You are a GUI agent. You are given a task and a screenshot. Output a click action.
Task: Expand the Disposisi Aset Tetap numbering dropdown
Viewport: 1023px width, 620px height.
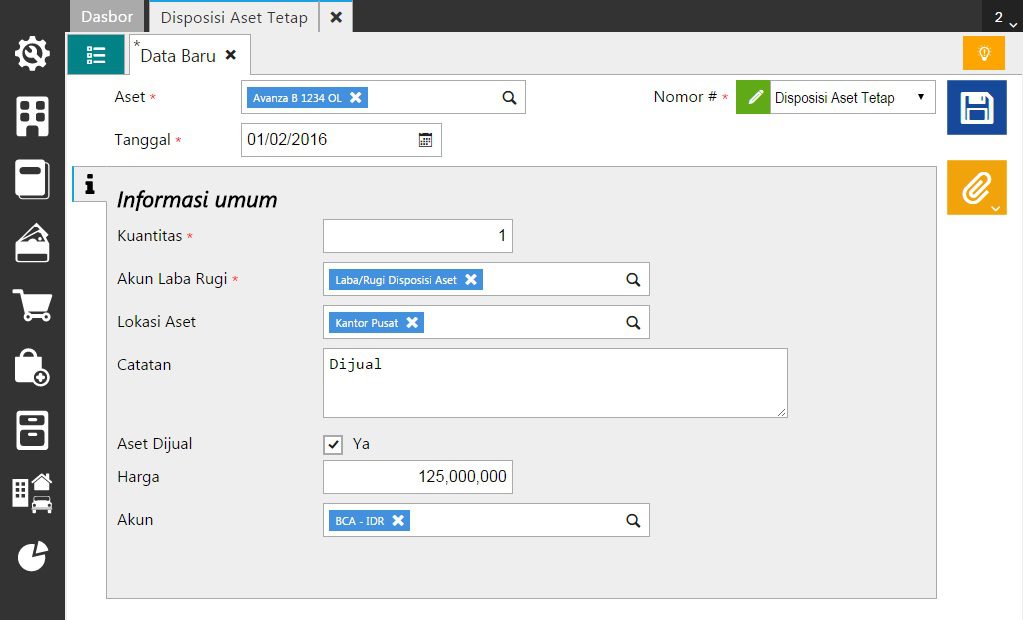920,98
